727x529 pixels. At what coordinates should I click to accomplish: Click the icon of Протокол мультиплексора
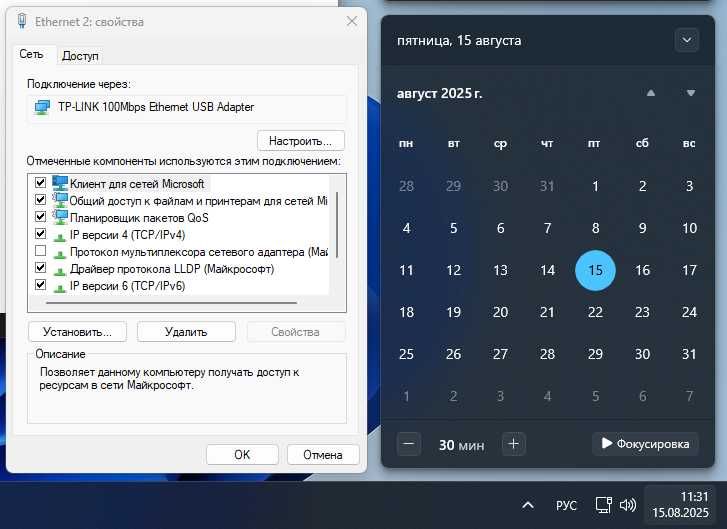59,254
